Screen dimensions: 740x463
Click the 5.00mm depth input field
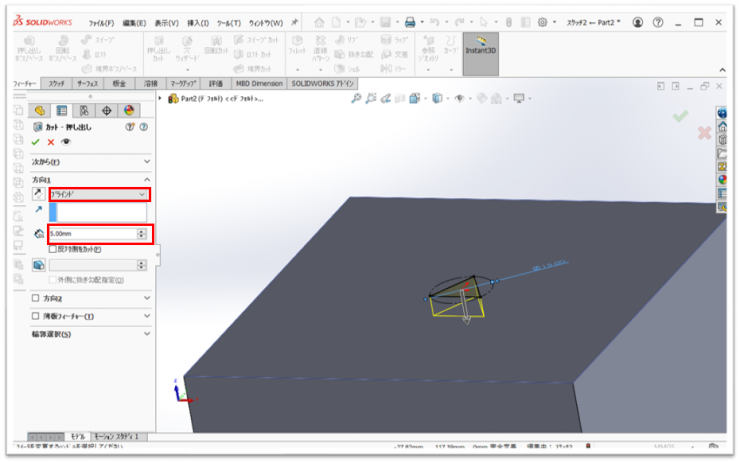point(91,233)
